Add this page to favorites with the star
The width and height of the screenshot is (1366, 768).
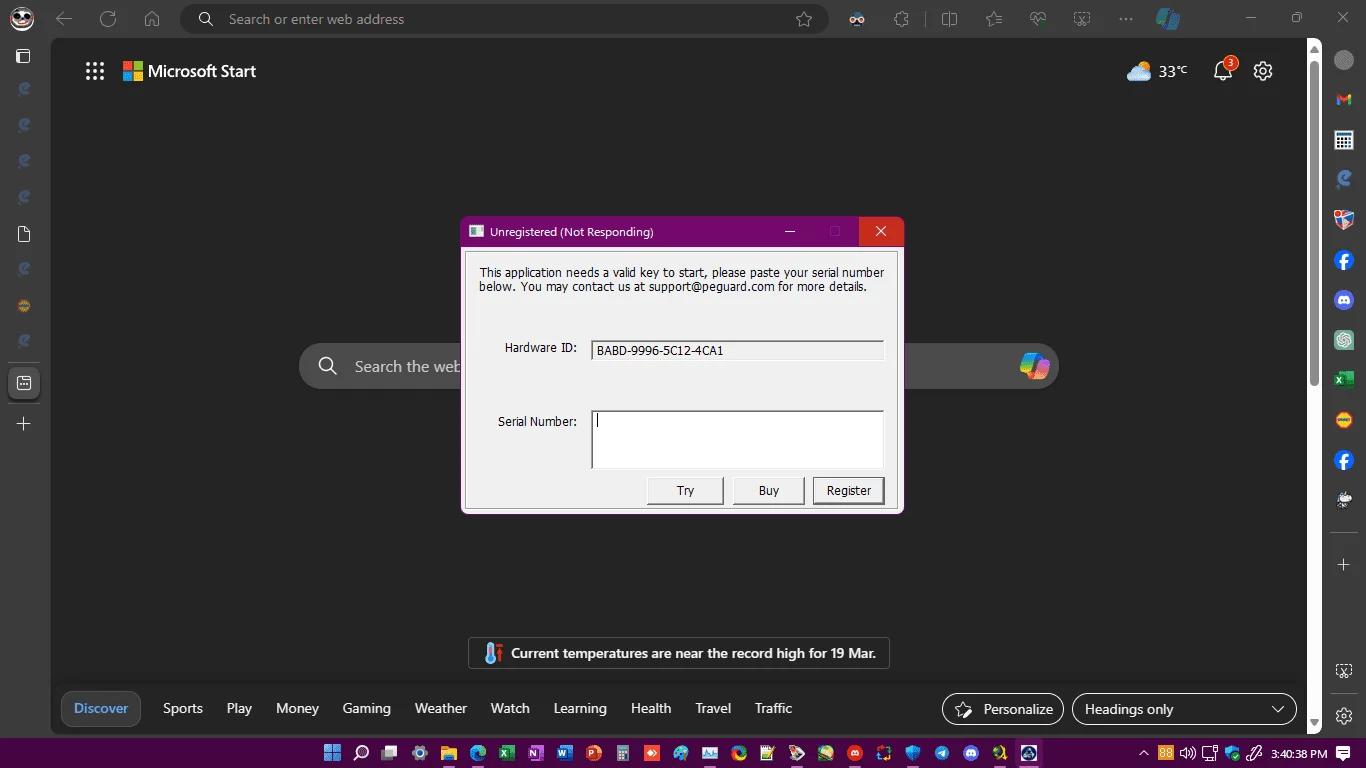coord(804,19)
